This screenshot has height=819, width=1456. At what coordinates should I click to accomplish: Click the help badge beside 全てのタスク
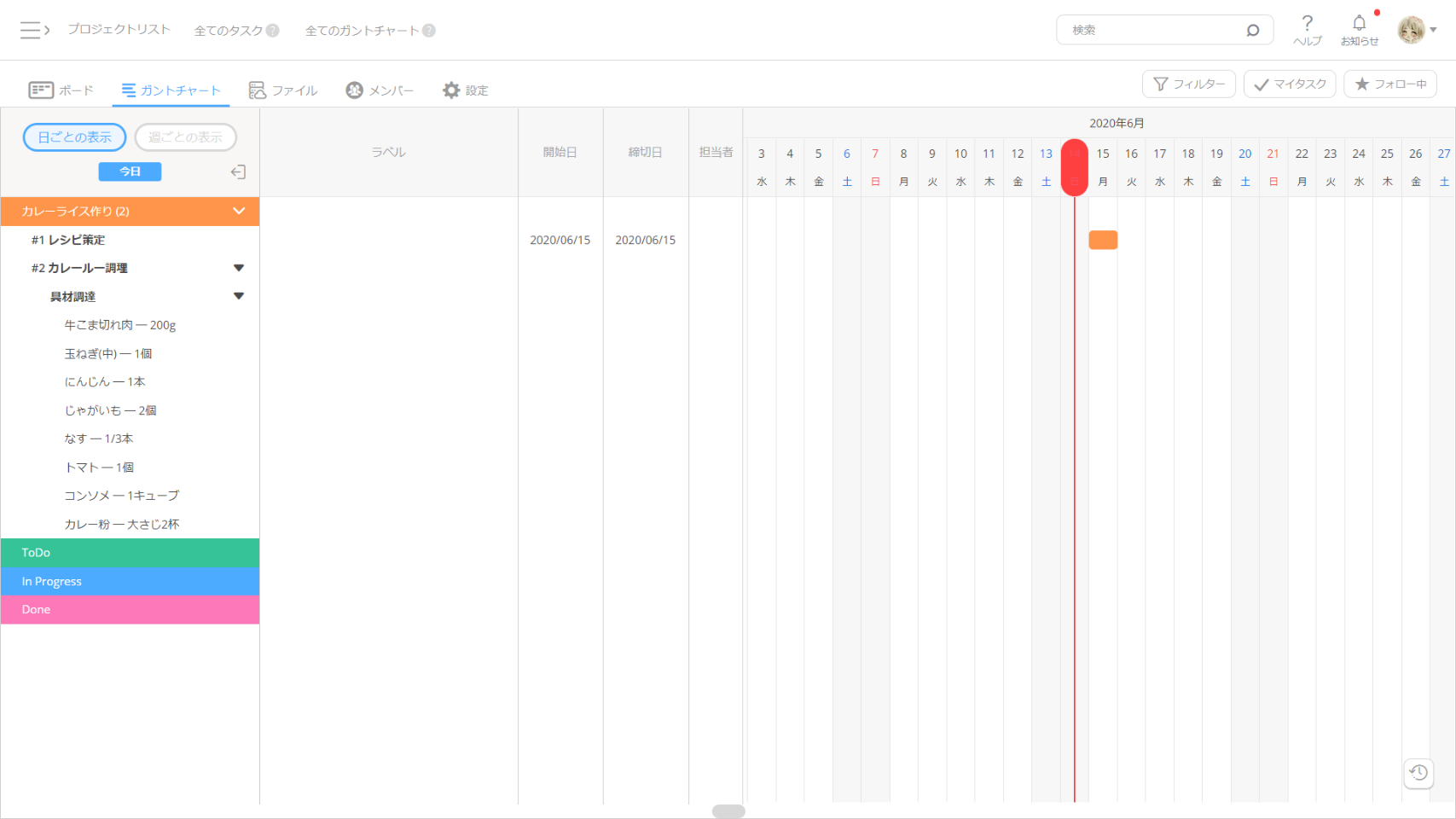(273, 31)
